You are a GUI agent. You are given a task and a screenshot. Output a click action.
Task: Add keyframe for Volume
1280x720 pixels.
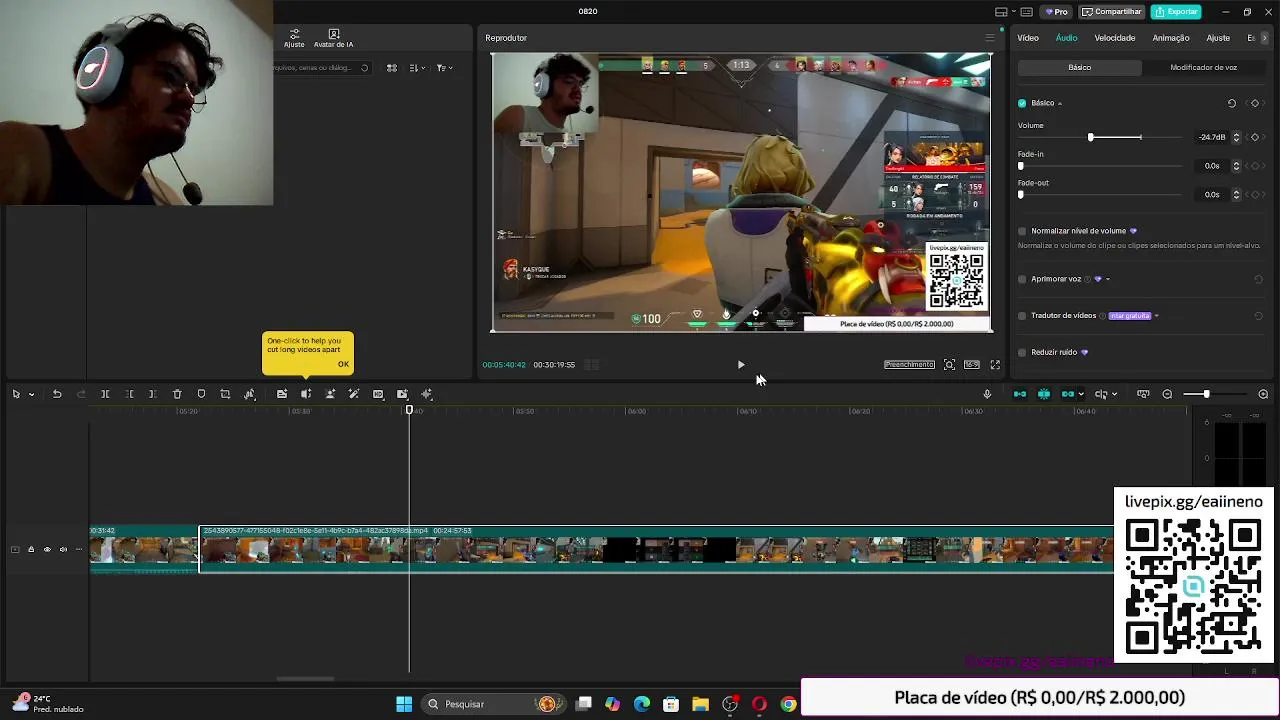(x=1255, y=137)
